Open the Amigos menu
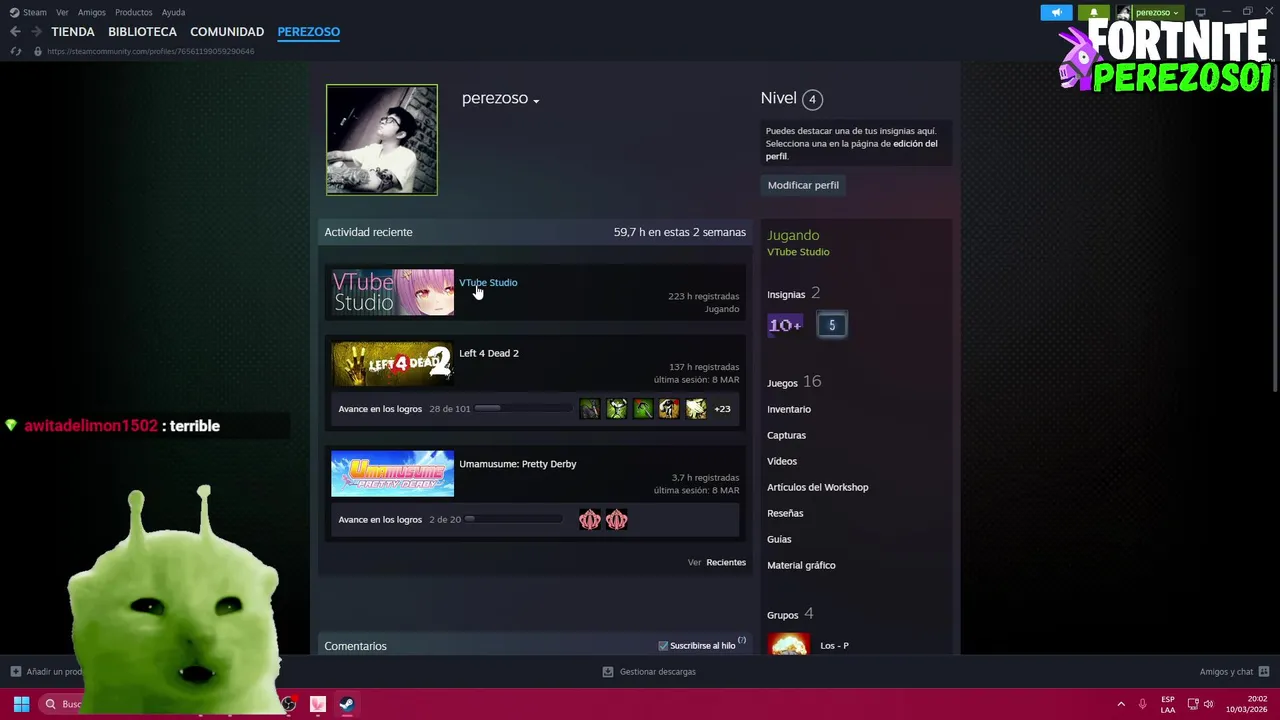 pyautogui.click(x=91, y=12)
